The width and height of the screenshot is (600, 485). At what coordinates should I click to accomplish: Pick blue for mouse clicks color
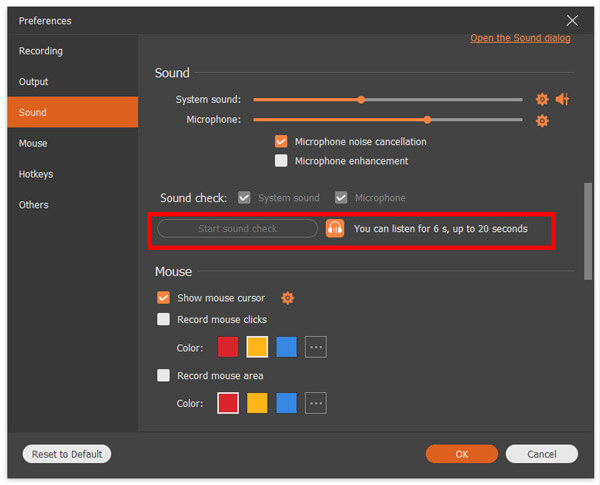point(287,347)
